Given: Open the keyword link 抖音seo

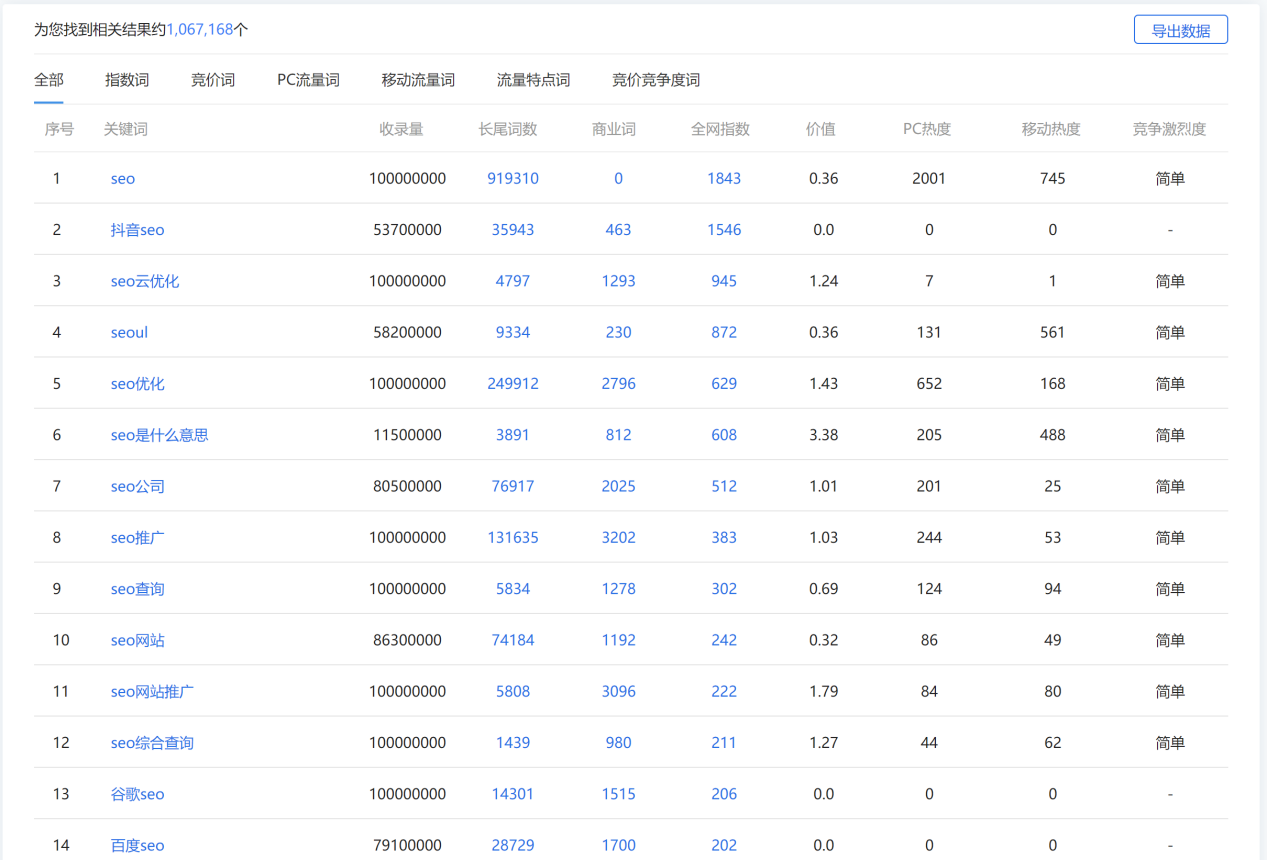Looking at the screenshot, I should (137, 230).
